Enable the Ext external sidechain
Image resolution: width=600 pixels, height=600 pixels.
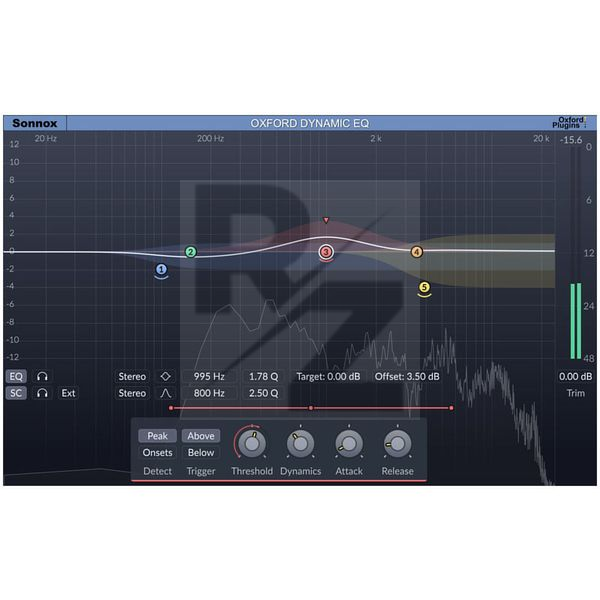(x=68, y=393)
